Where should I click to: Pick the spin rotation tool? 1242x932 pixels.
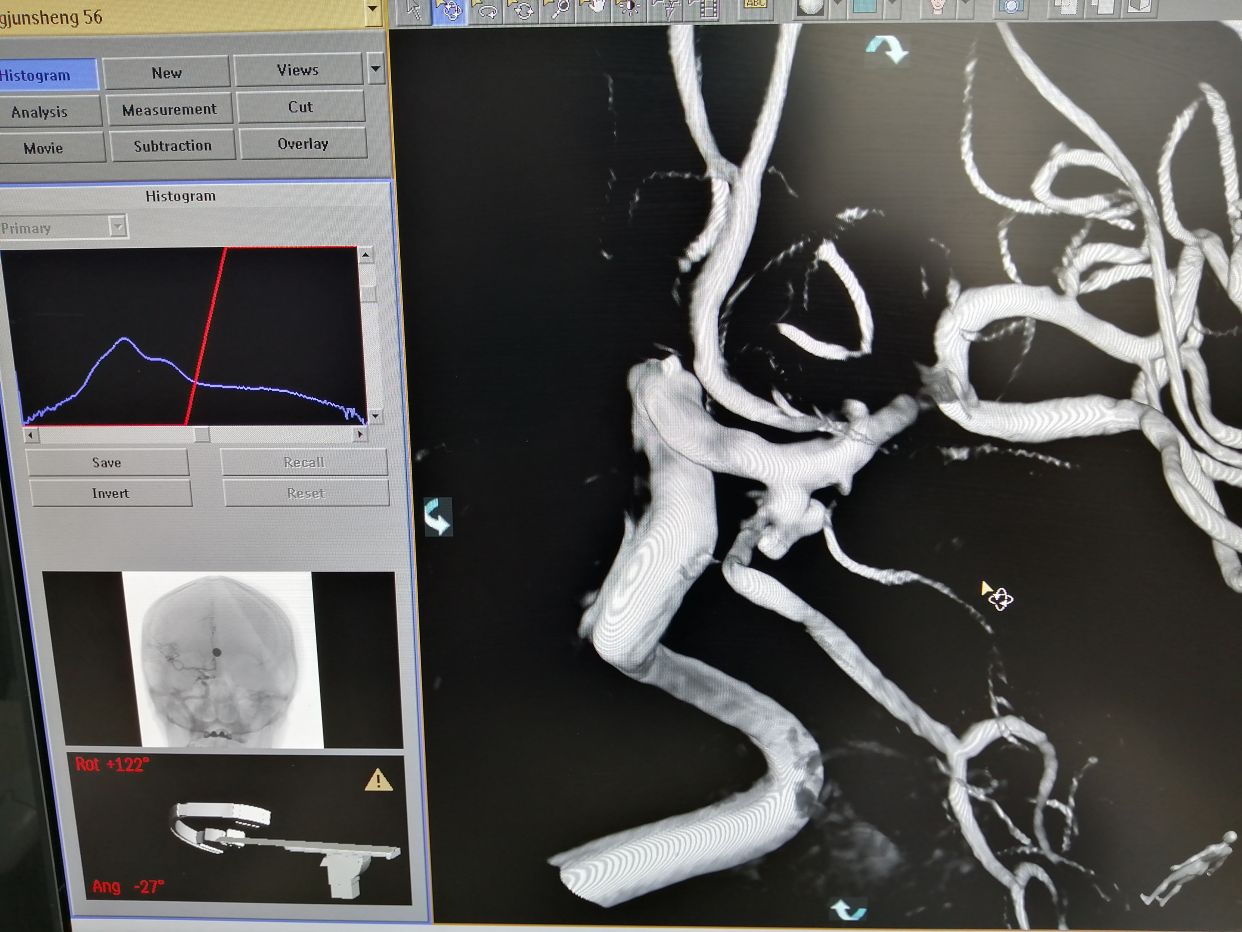[521, 9]
